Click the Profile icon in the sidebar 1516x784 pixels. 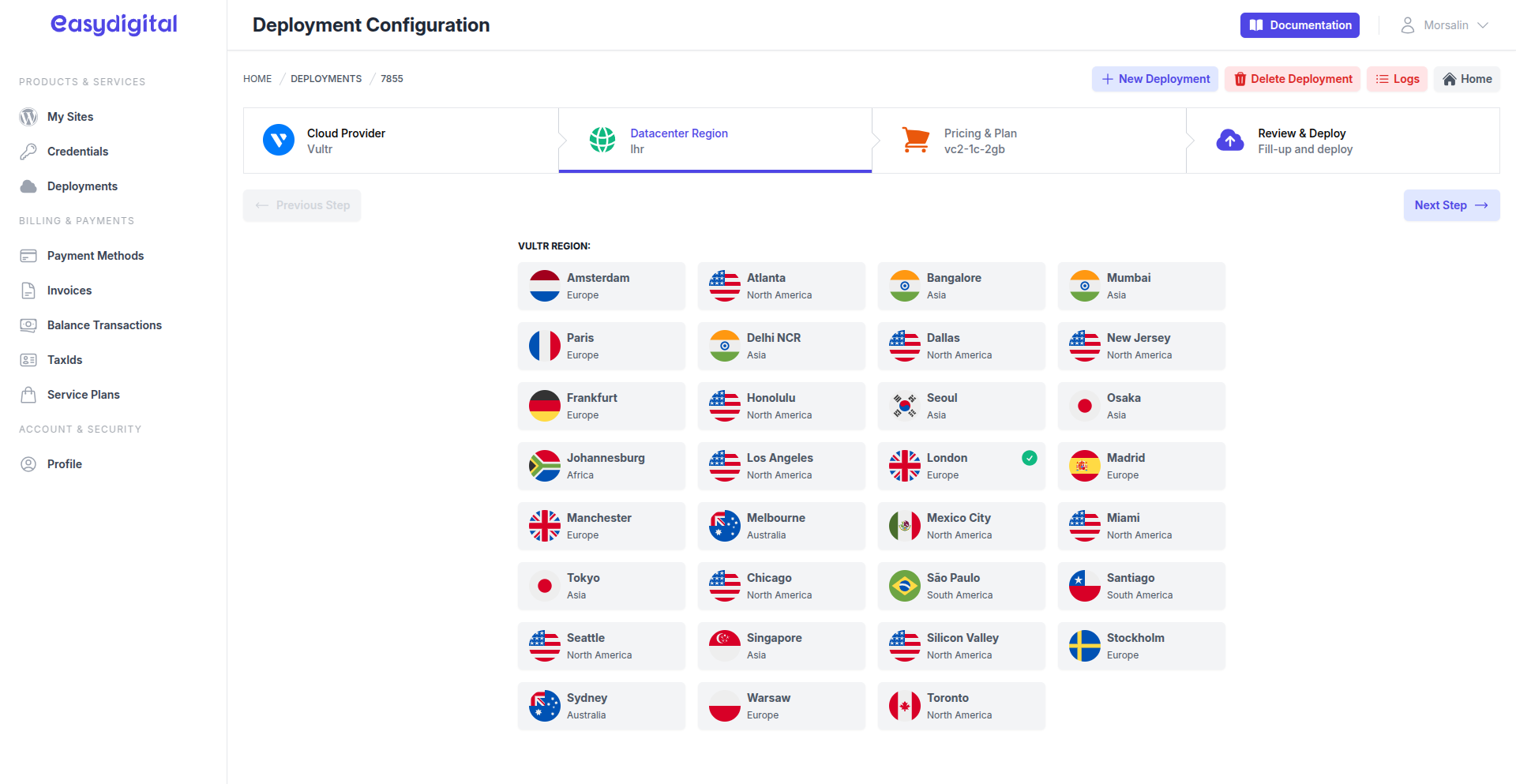click(28, 463)
